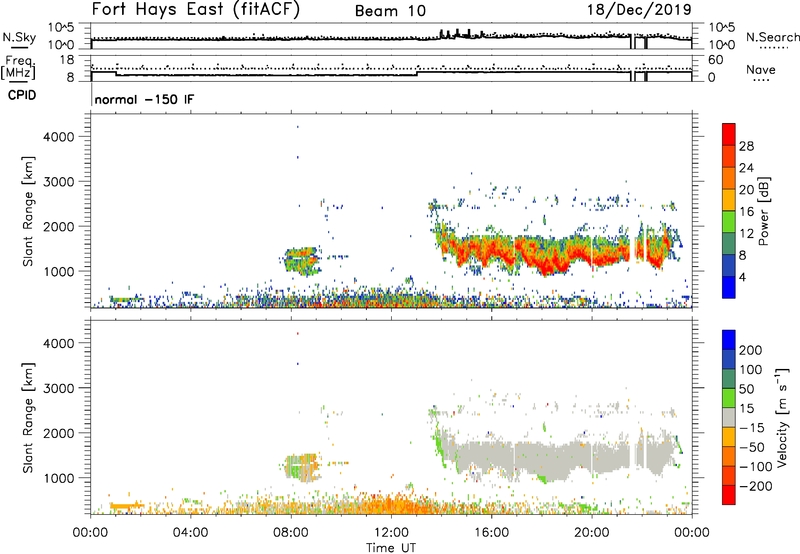This screenshot has height=554, width=800.
Task: Click the 'Slant Range [km]' label of power plot
Action: 28,211
